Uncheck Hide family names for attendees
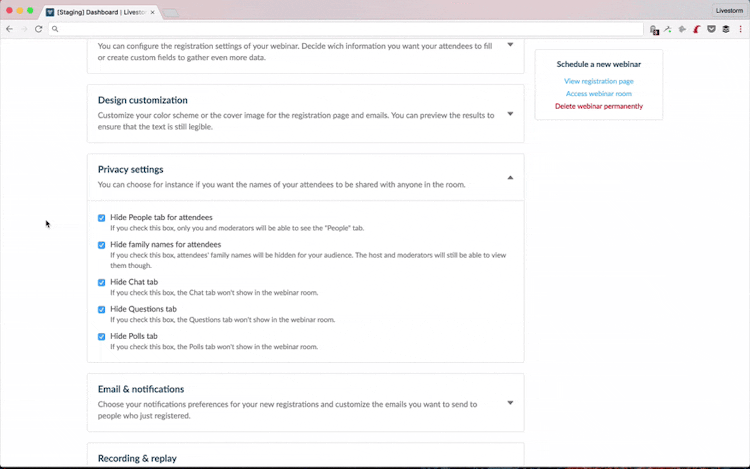 [x=102, y=245]
